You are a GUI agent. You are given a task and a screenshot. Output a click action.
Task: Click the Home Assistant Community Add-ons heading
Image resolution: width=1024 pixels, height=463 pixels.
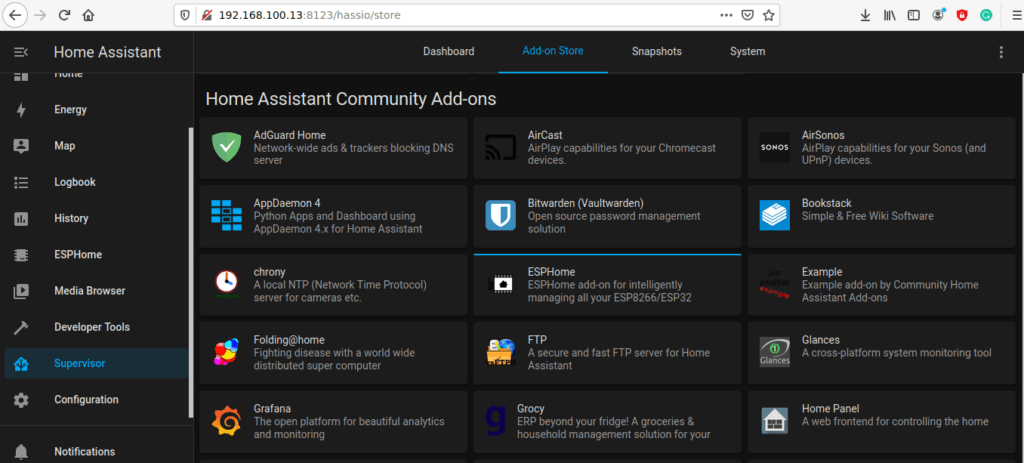click(351, 99)
